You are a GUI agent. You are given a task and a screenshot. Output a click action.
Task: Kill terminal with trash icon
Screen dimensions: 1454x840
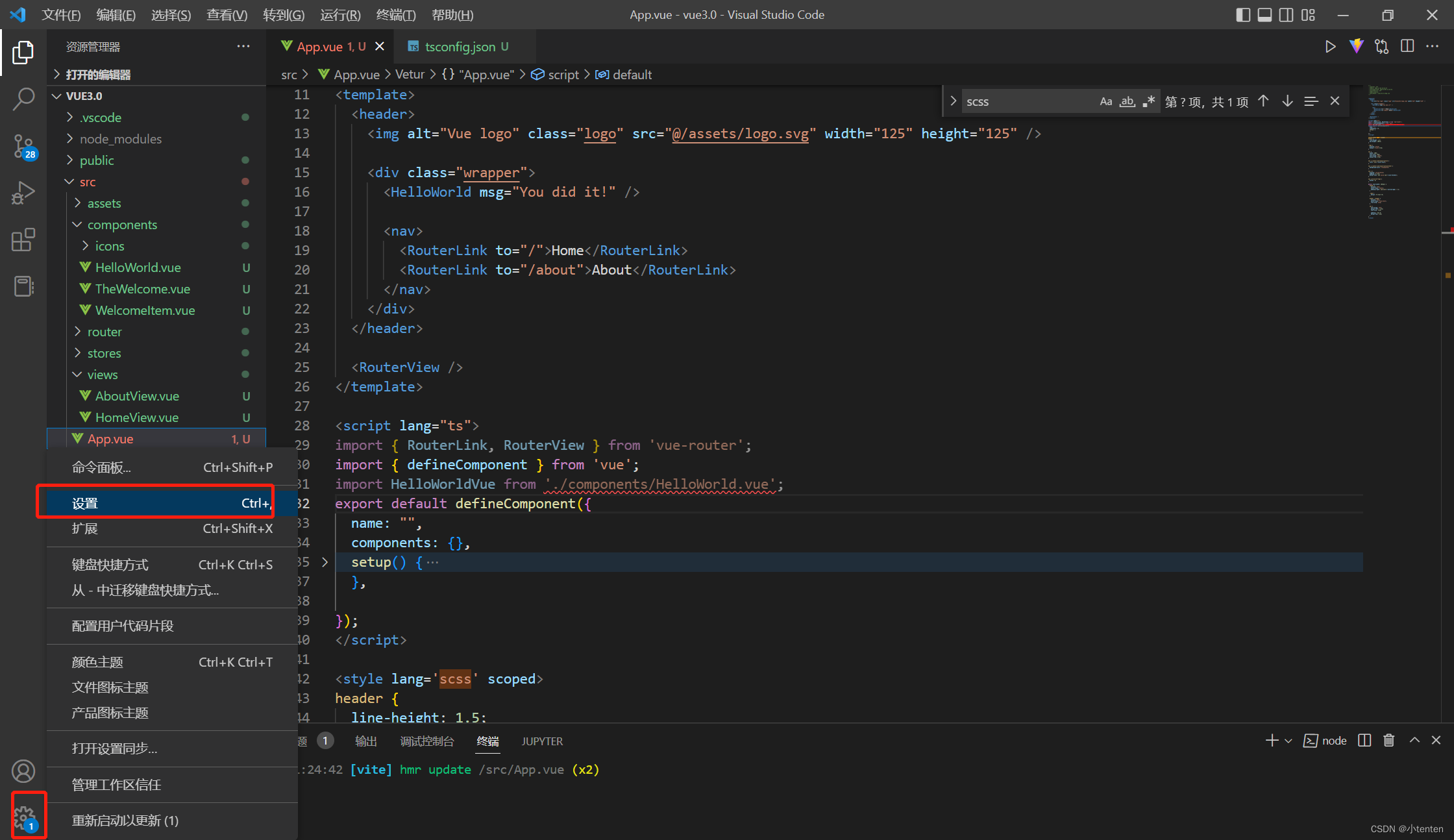tap(1389, 741)
